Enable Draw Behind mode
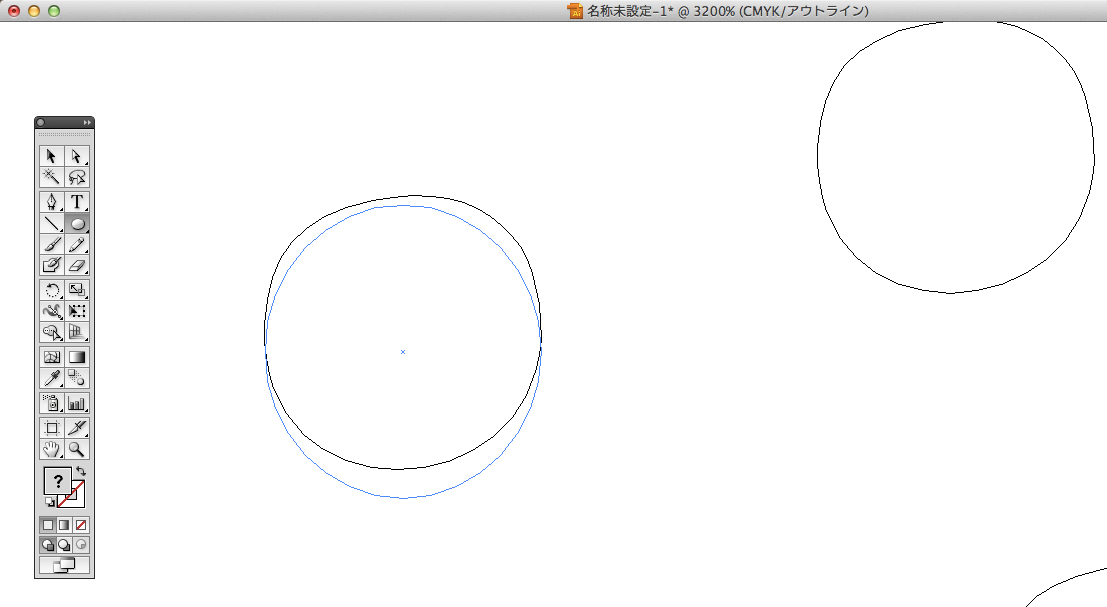1107x607 pixels. point(64,545)
